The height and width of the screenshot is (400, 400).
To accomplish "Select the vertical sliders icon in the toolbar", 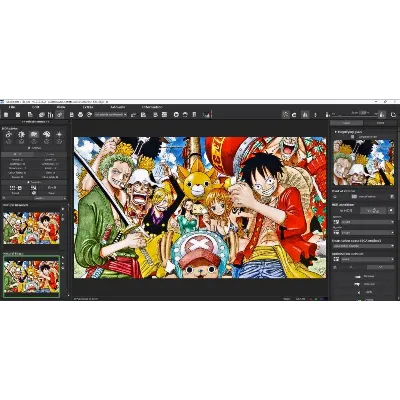I will click(50, 115).
